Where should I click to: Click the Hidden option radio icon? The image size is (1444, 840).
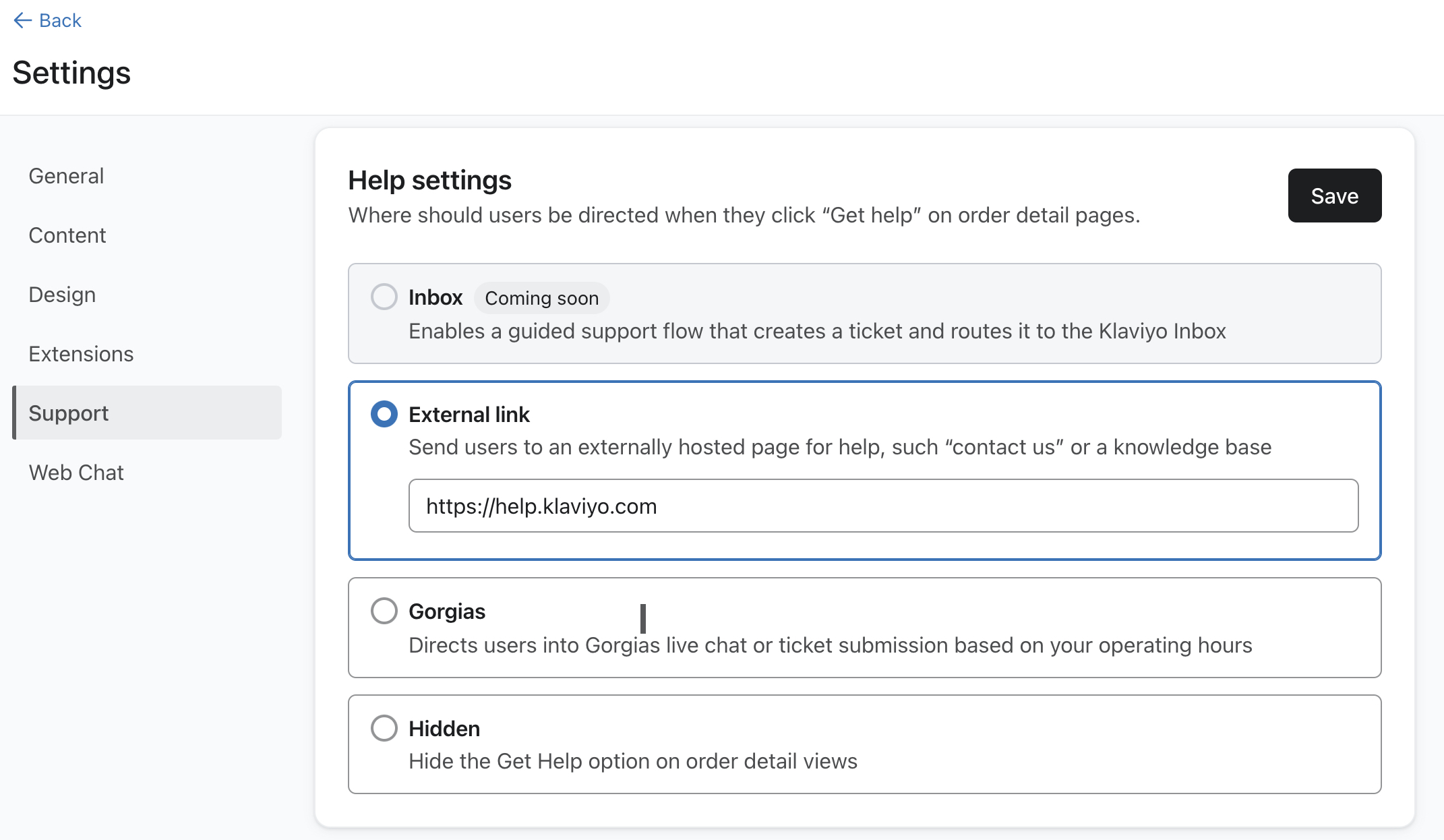click(x=384, y=728)
